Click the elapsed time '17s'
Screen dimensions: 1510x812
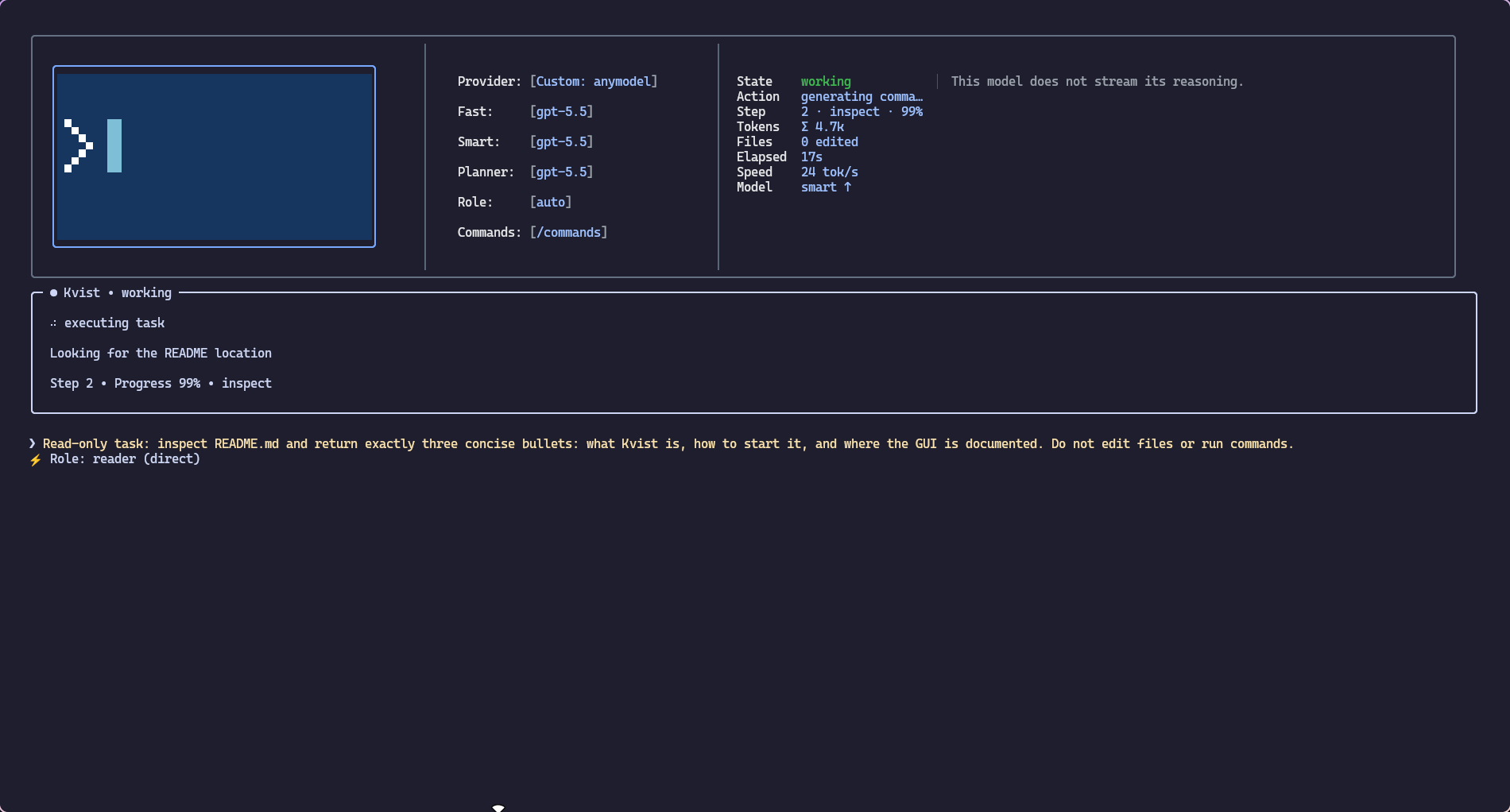pos(811,157)
